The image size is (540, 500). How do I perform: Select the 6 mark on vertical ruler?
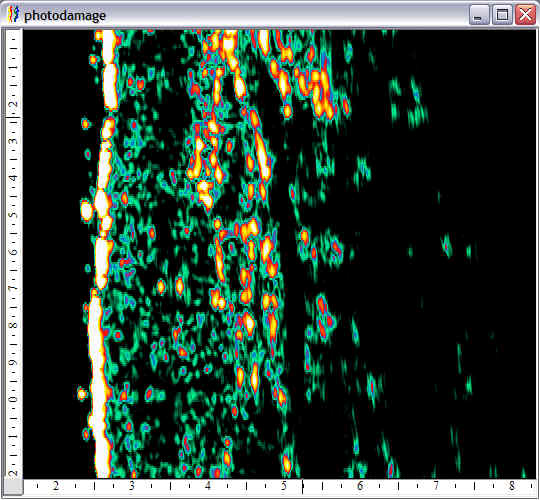point(13,252)
